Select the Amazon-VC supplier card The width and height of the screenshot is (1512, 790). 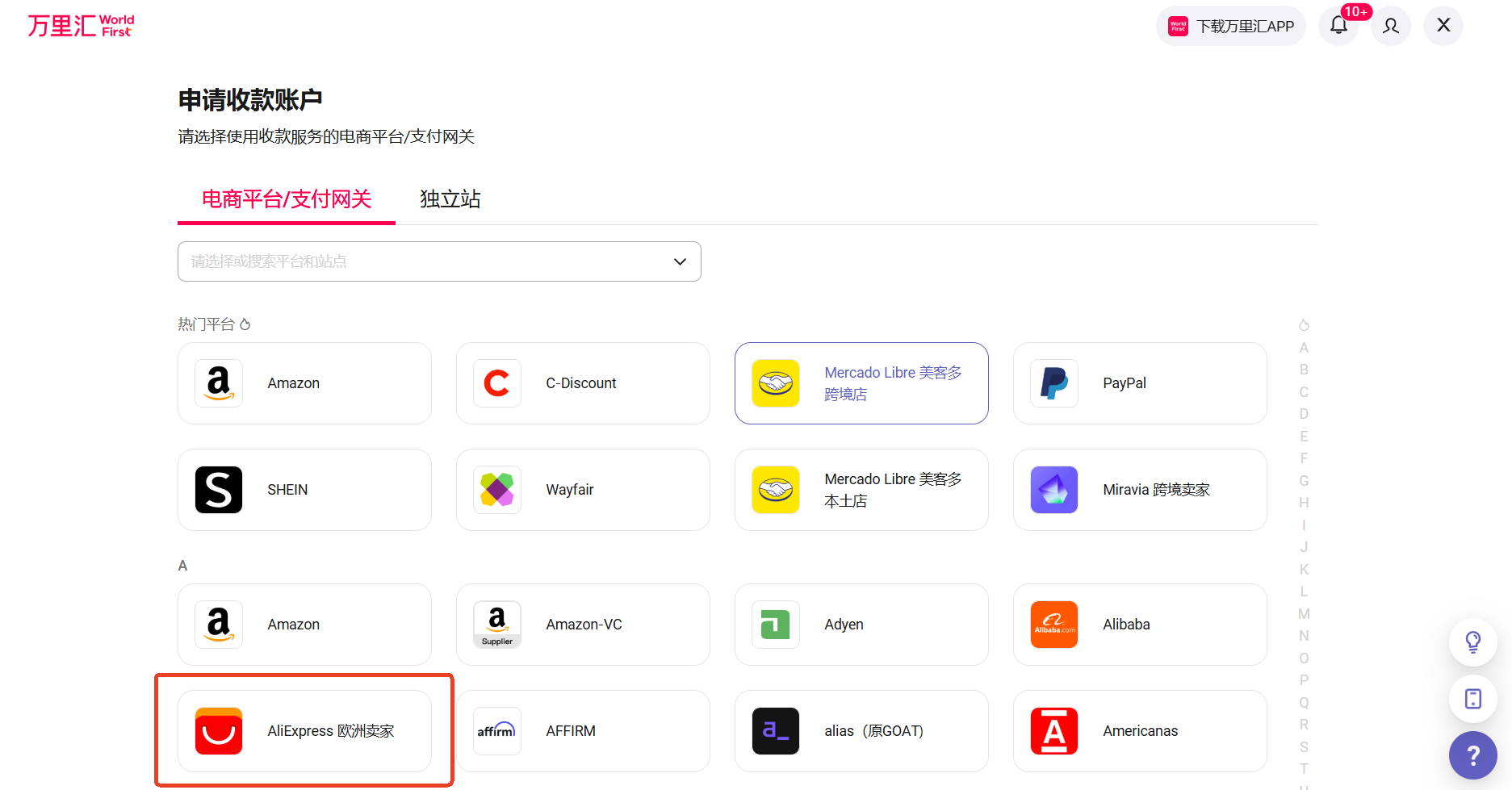pyautogui.click(x=583, y=625)
